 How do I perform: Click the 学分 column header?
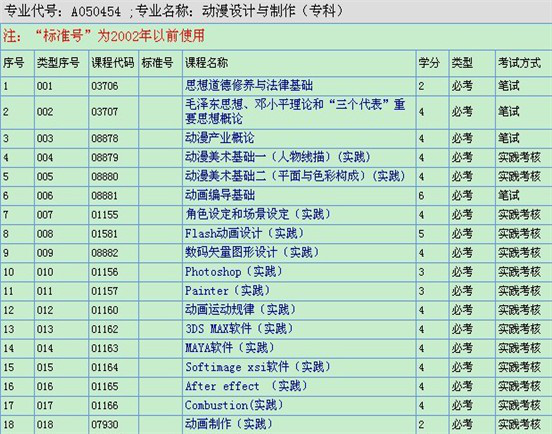tap(429, 63)
